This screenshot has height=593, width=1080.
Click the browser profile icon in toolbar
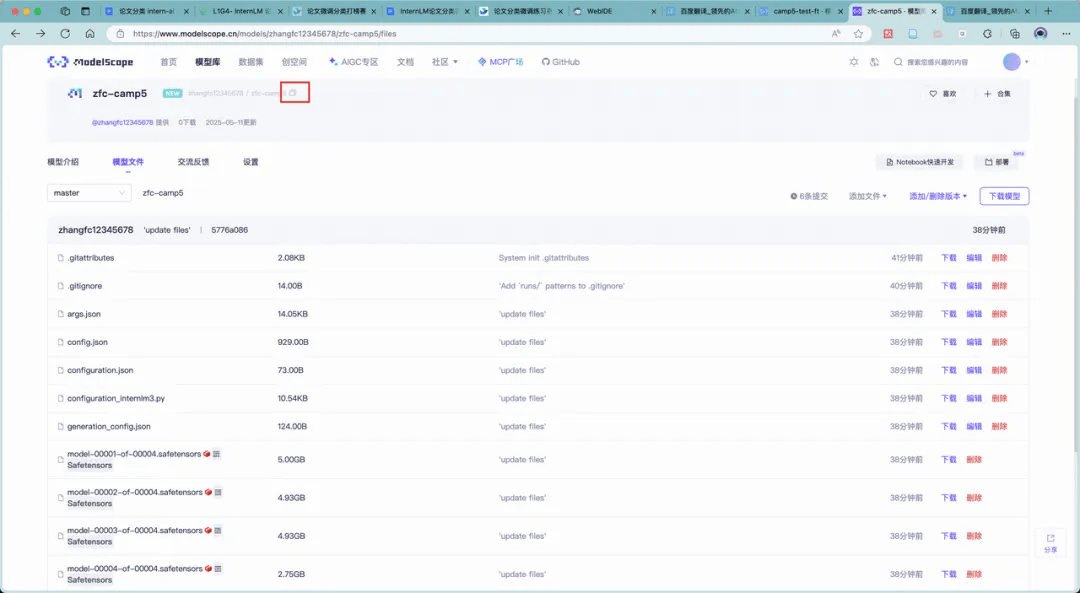pos(1041,34)
